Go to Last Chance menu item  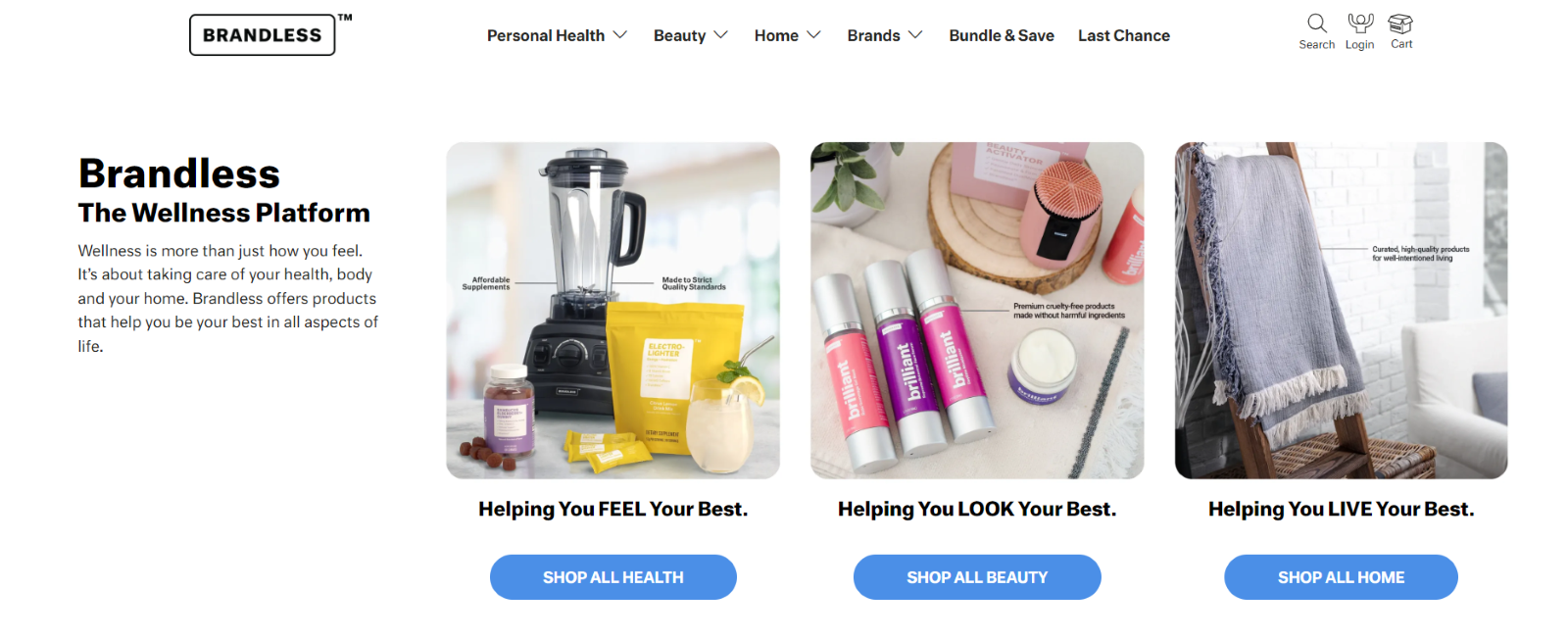click(x=1124, y=36)
